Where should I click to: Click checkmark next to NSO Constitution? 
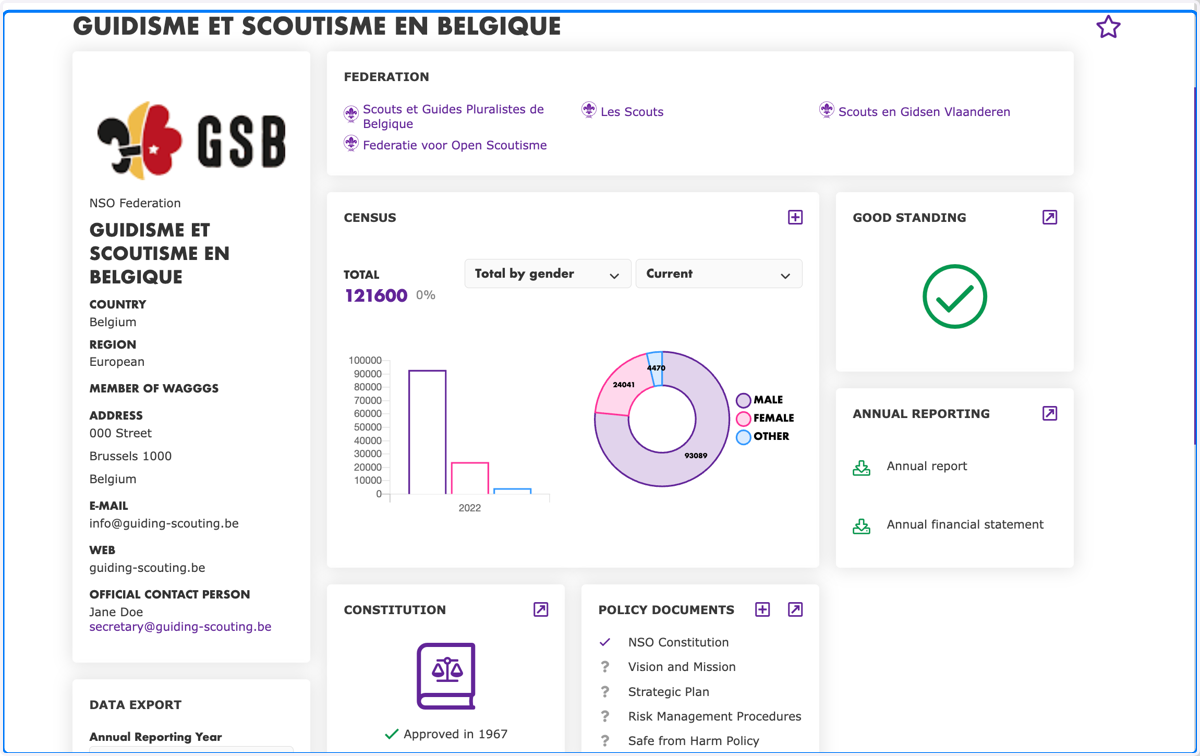coord(605,642)
